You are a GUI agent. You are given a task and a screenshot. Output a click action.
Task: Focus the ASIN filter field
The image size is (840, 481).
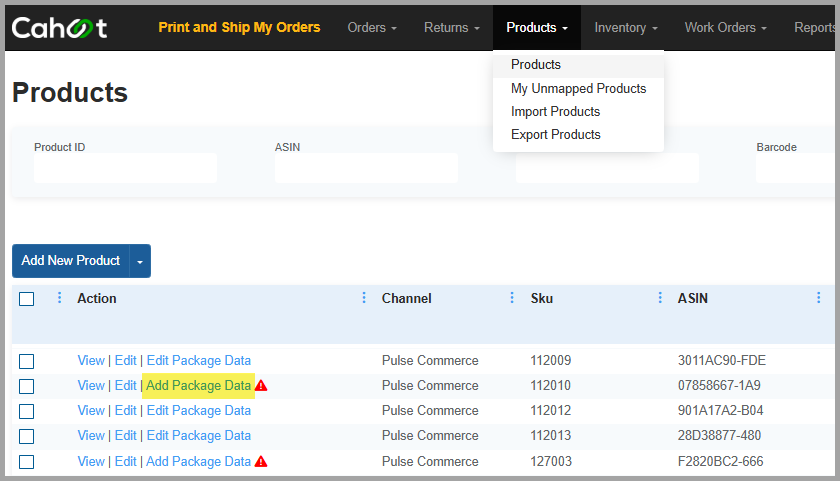366,168
